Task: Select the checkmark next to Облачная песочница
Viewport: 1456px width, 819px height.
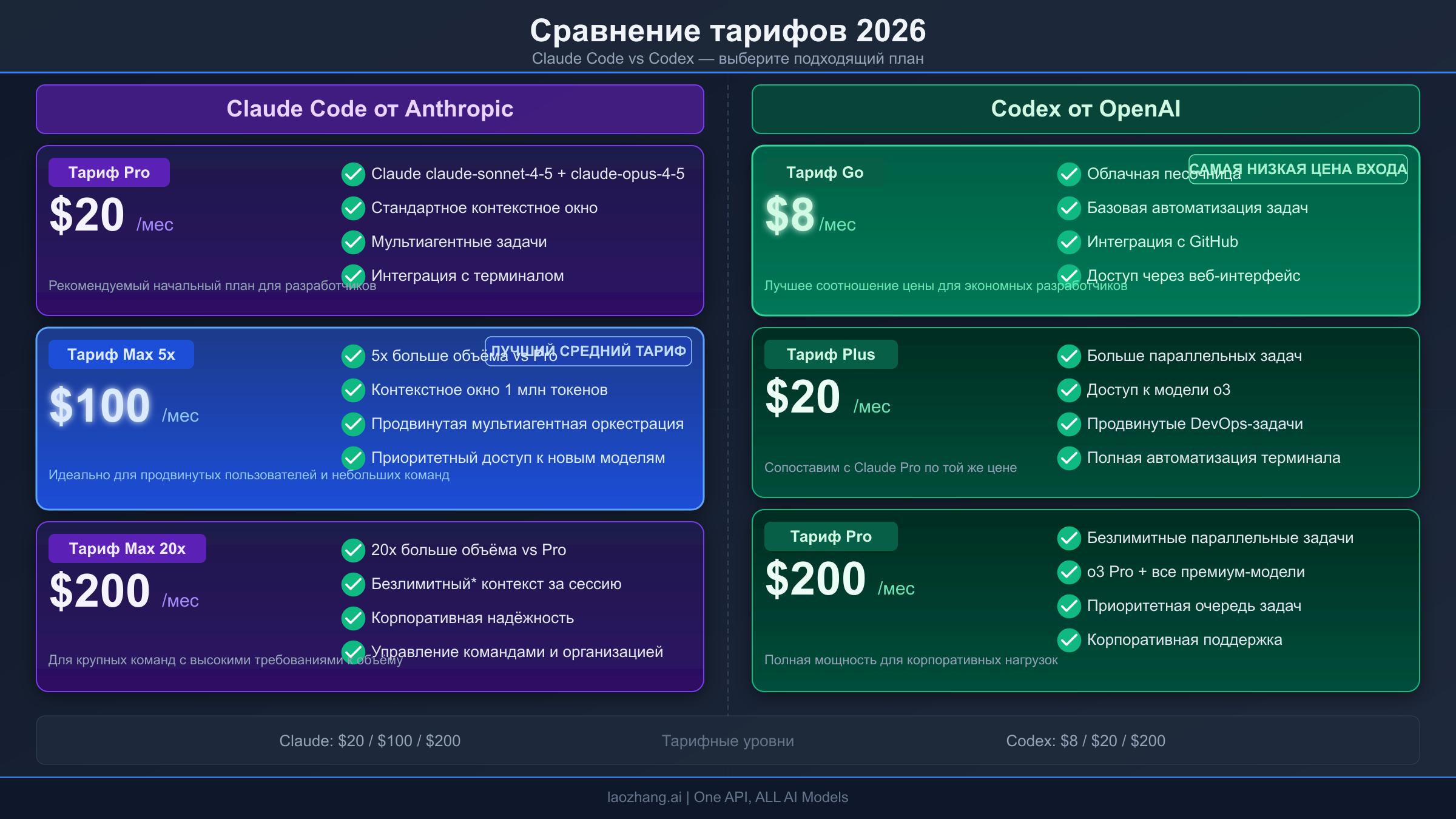Action: (1069, 174)
